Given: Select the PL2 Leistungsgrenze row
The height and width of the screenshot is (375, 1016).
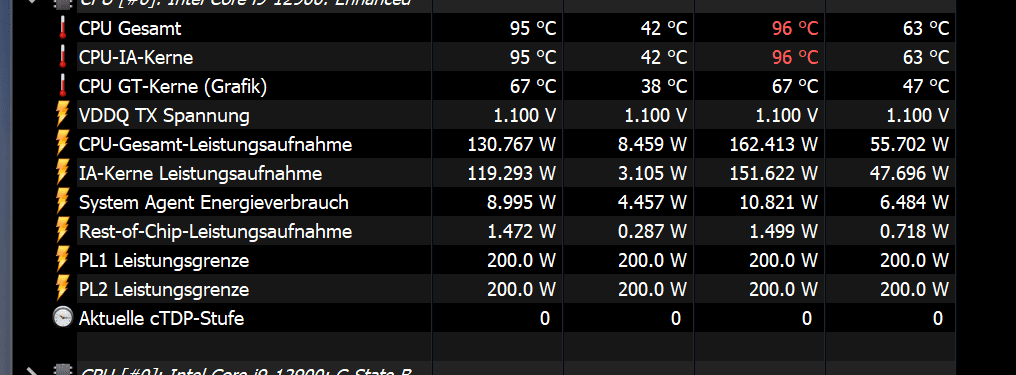Looking at the screenshot, I should click(516, 288).
